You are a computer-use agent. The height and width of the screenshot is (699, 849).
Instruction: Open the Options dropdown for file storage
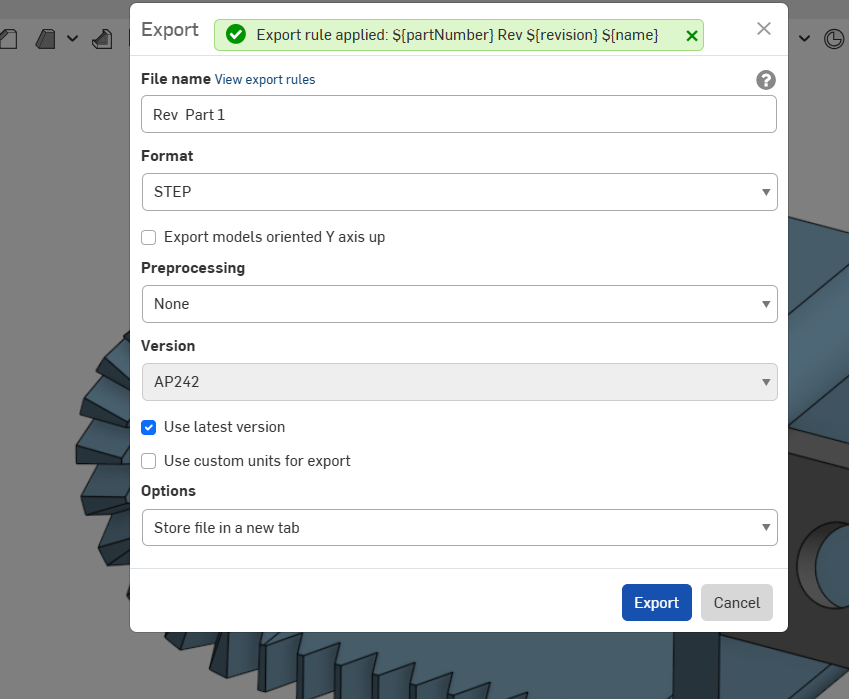coord(459,528)
